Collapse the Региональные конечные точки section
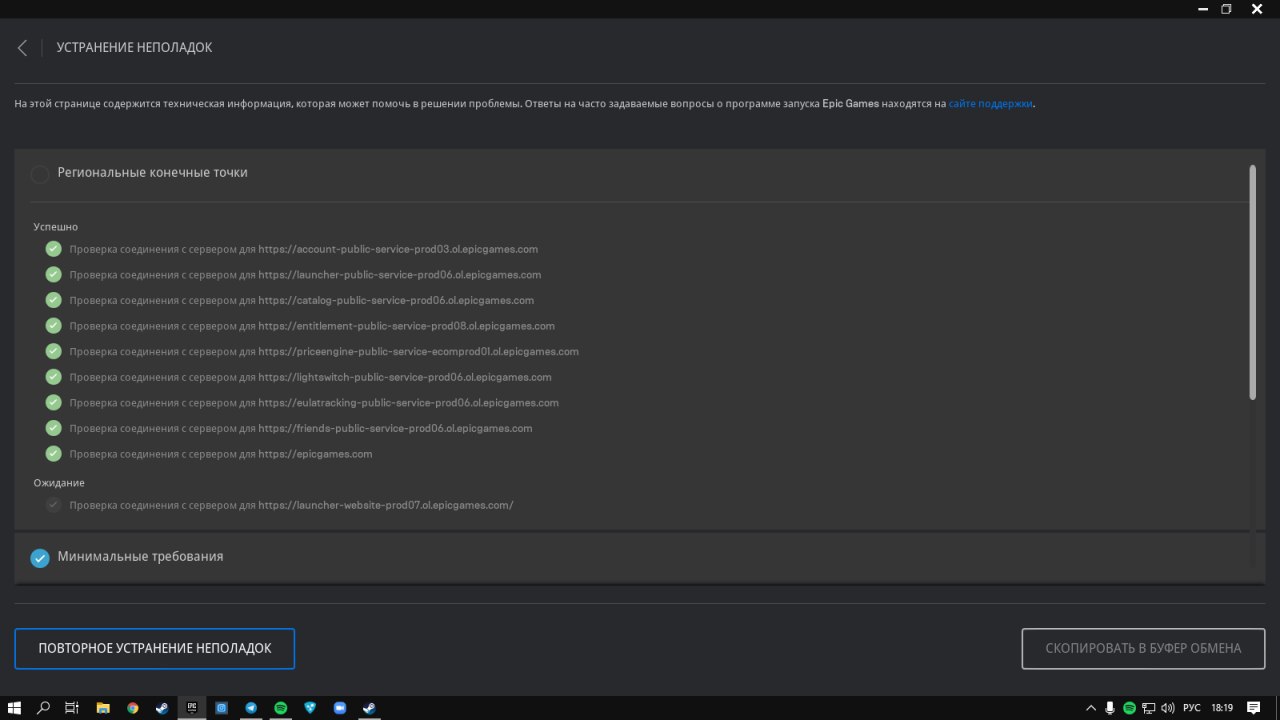 click(x=152, y=173)
